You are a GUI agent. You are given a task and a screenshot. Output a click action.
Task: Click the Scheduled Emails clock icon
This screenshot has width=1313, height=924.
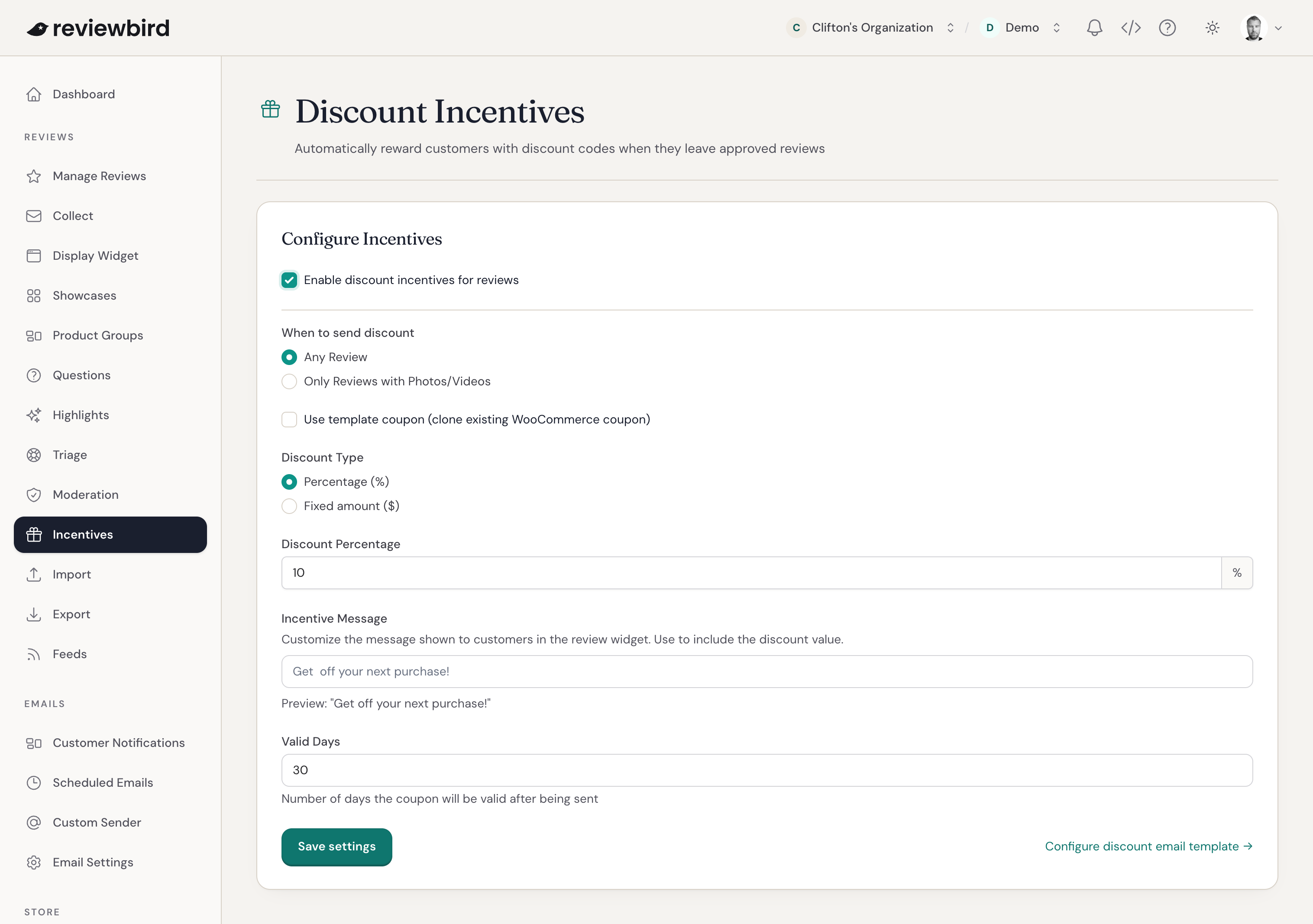tap(34, 783)
